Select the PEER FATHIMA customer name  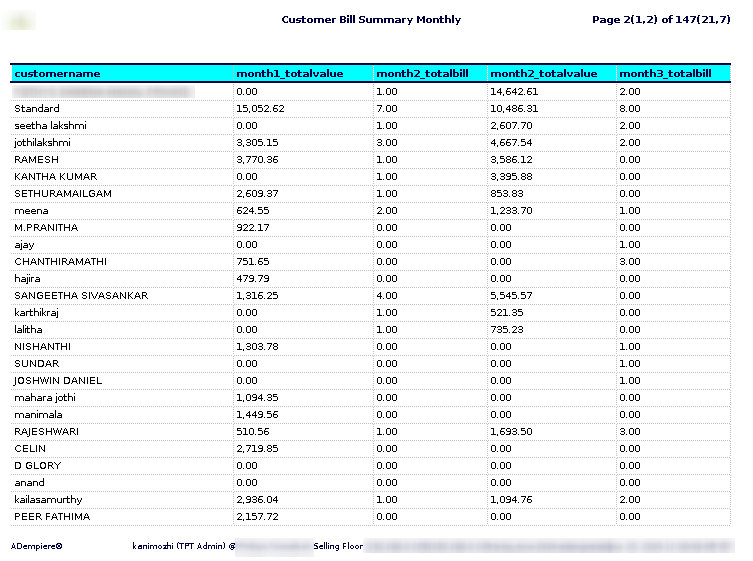tap(52, 517)
